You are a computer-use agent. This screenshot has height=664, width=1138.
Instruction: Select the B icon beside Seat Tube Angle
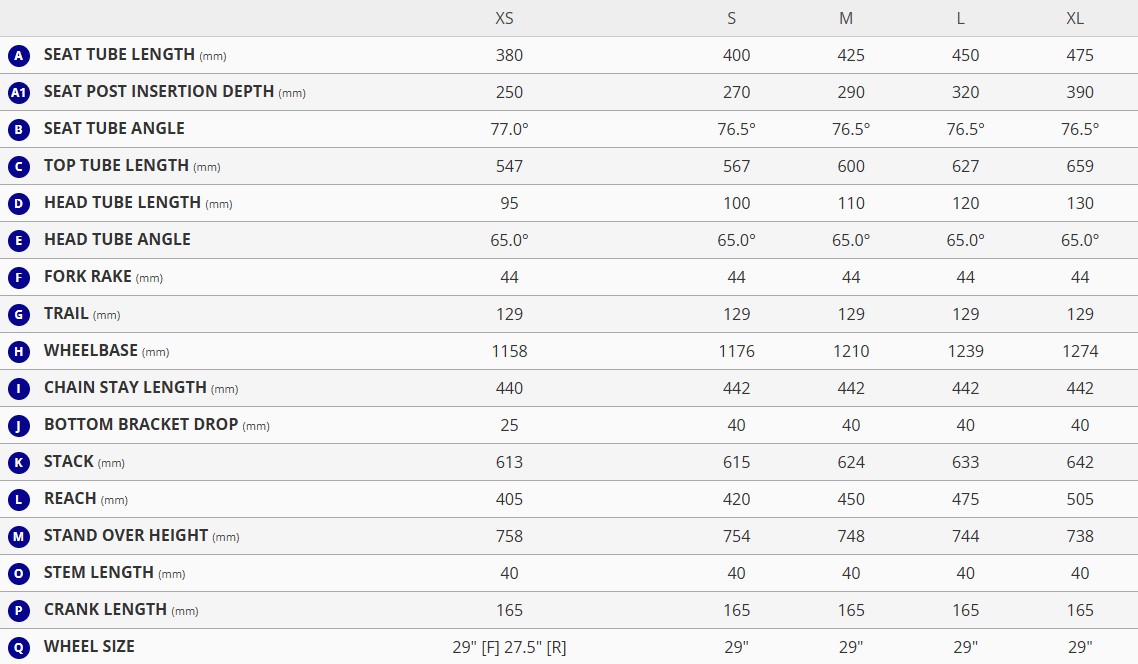[x=18, y=130]
